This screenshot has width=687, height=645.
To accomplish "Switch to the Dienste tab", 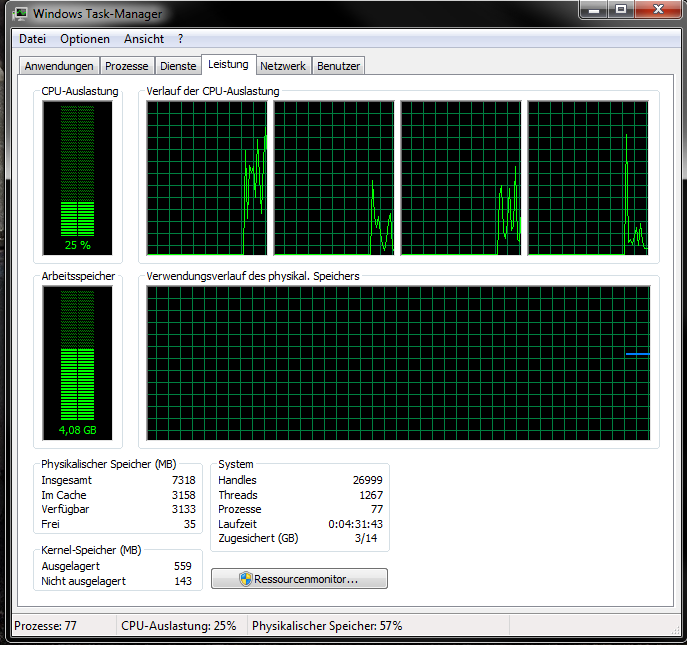I will [178, 66].
